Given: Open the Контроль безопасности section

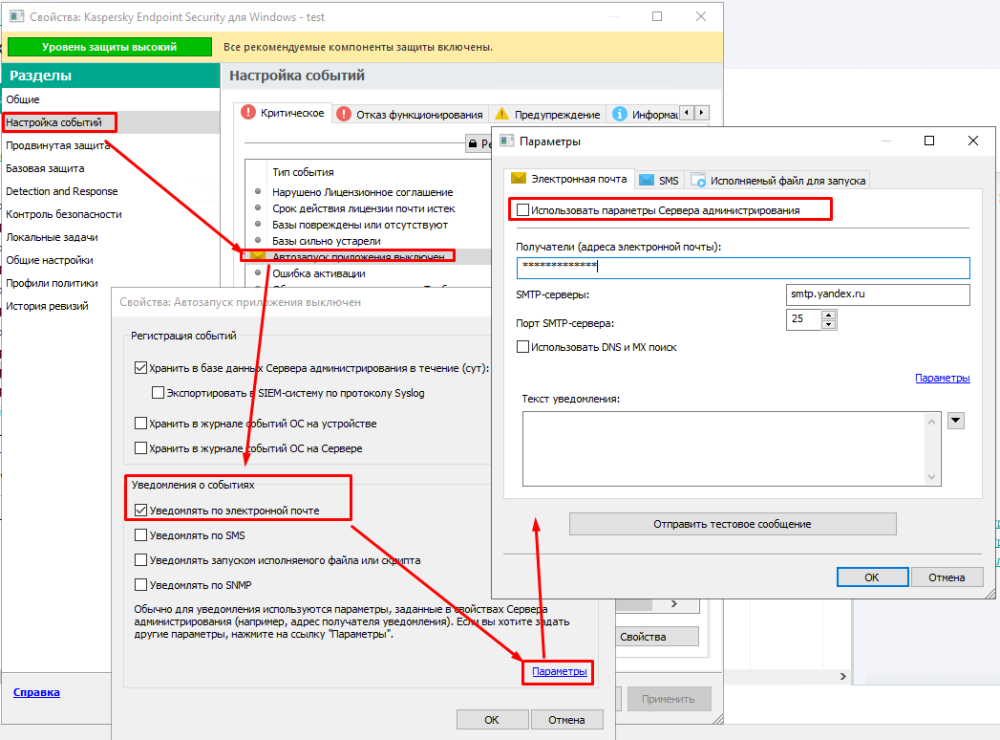Looking at the screenshot, I should click(111, 214).
